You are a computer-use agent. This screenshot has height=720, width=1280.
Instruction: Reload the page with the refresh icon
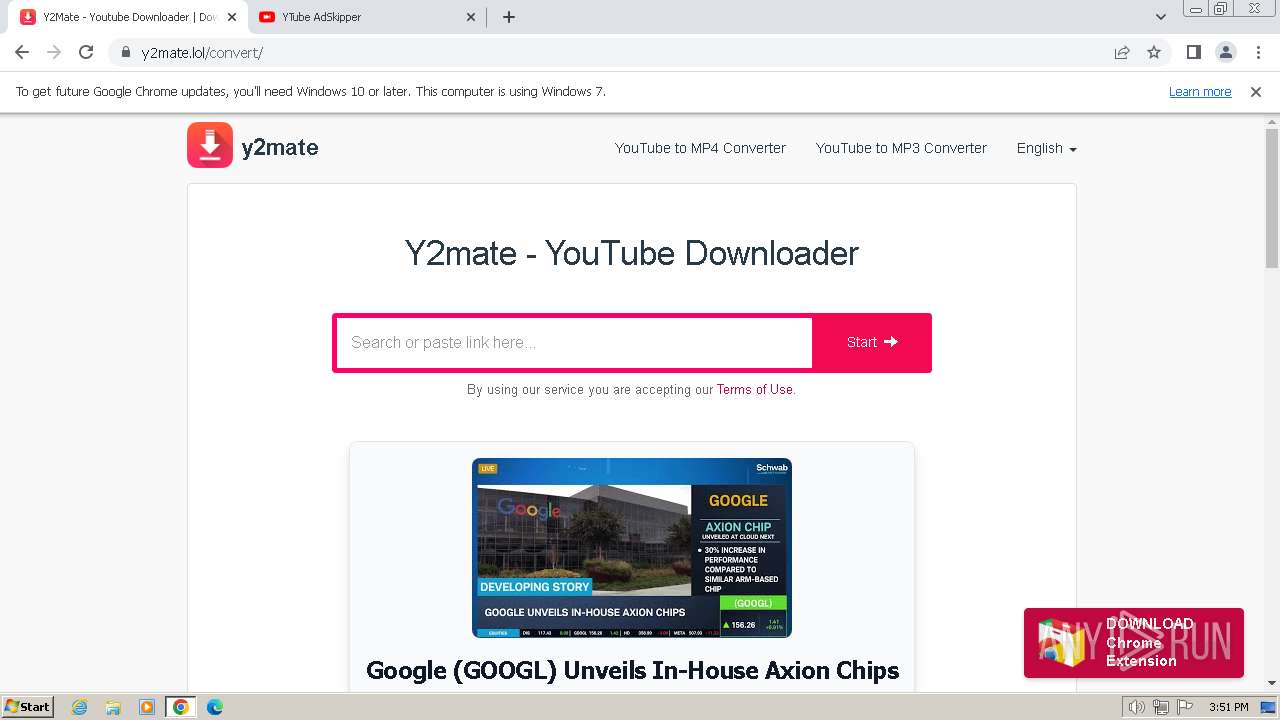coord(86,52)
